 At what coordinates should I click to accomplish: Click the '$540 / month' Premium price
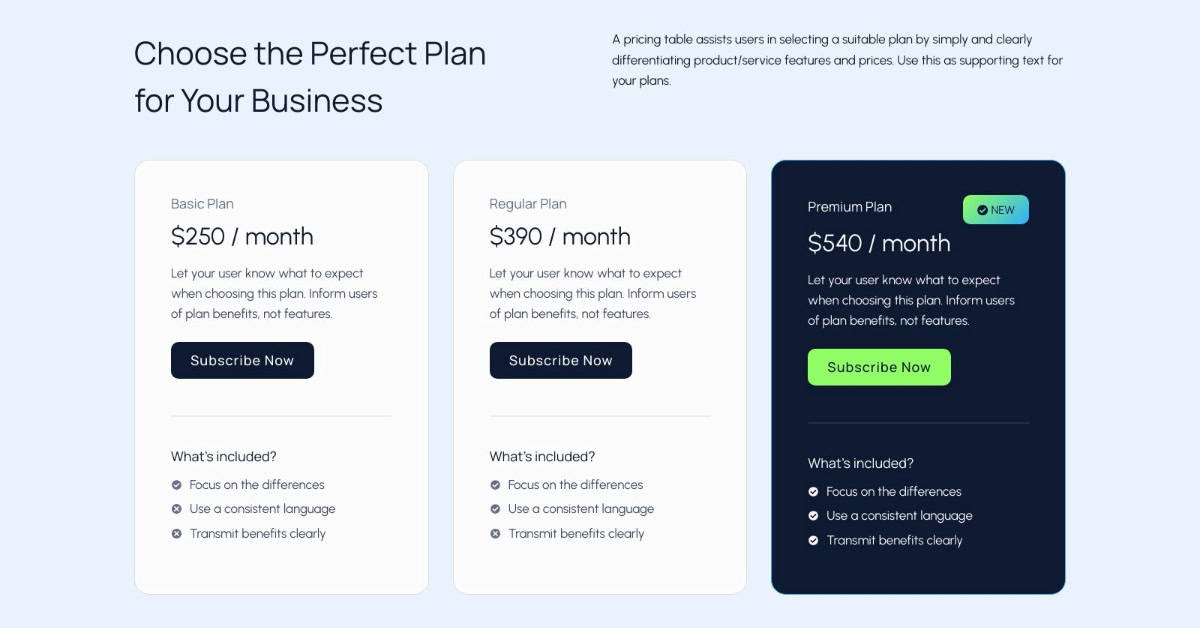879,244
